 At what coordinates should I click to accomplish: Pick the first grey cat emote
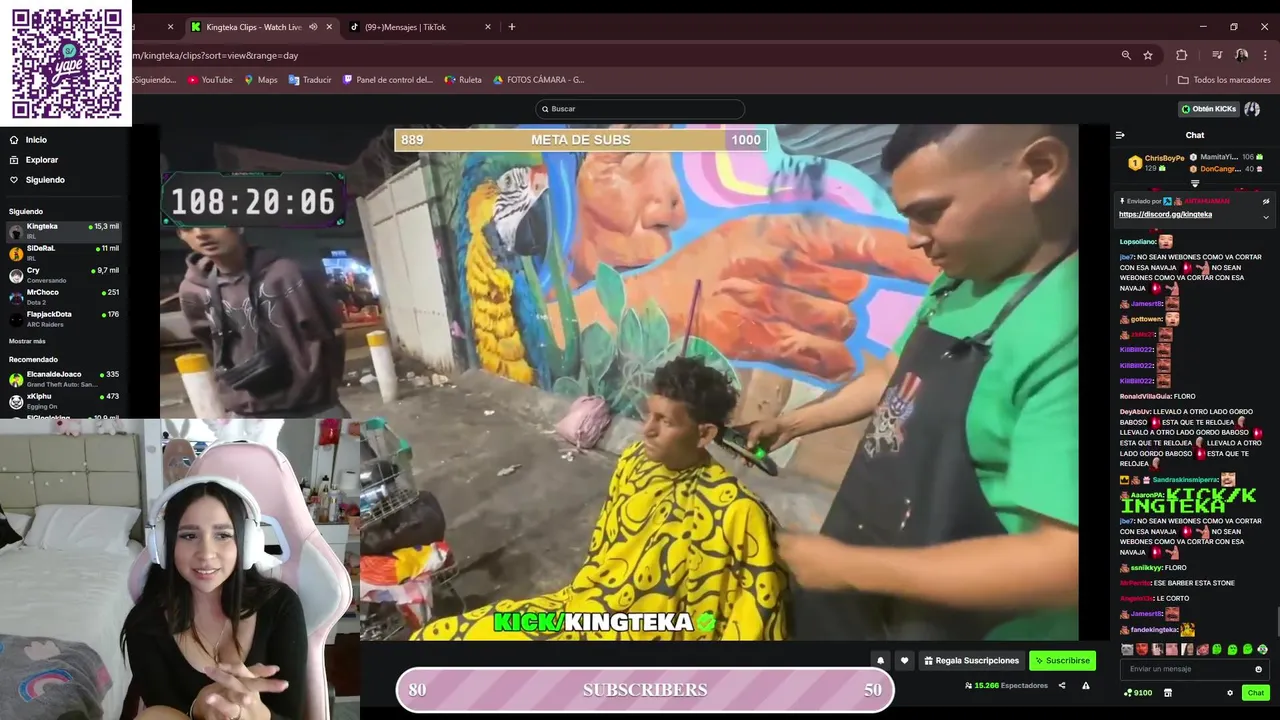pyautogui.click(x=1127, y=649)
